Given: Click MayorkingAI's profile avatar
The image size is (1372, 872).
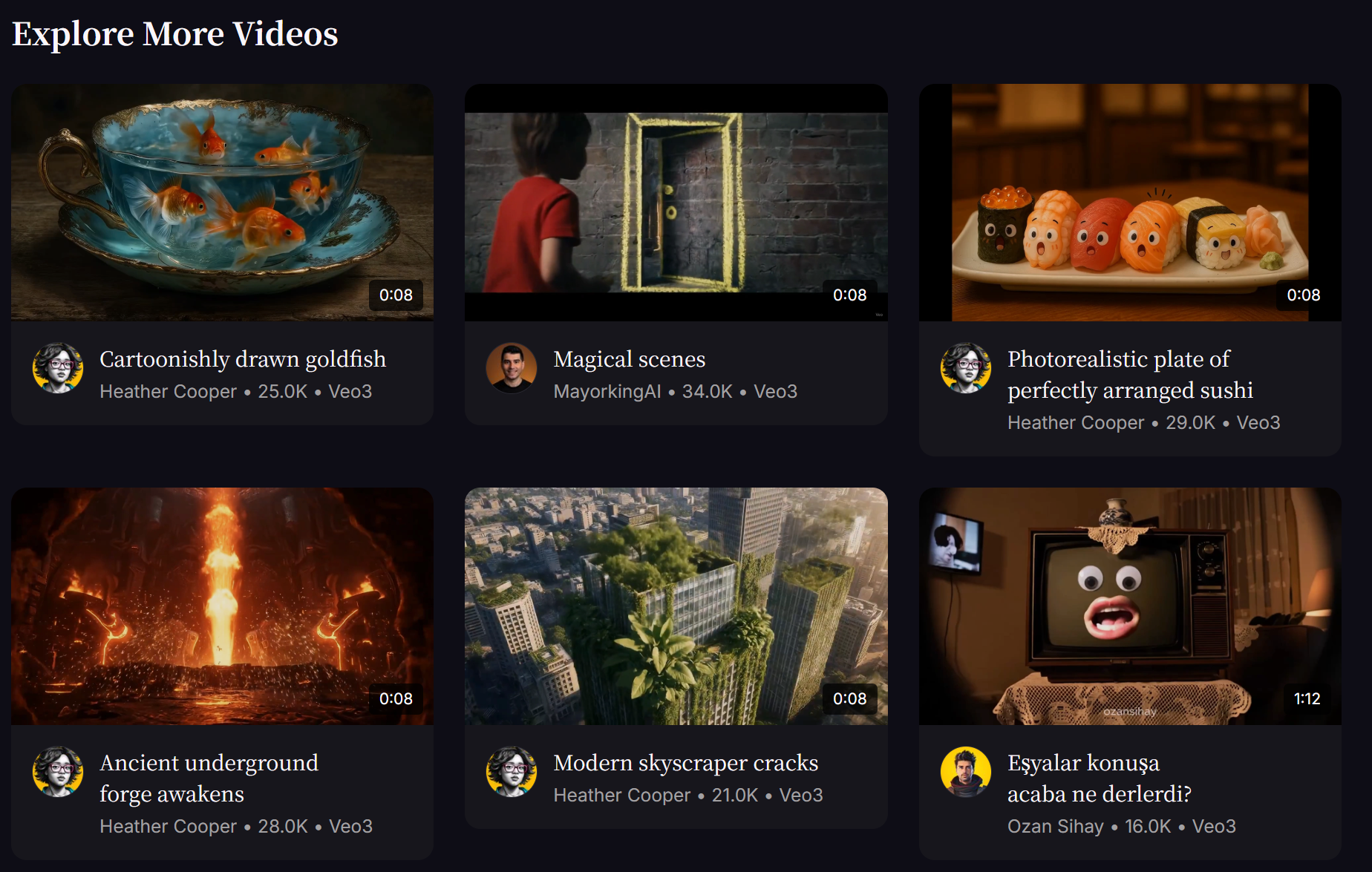Looking at the screenshot, I should [512, 368].
